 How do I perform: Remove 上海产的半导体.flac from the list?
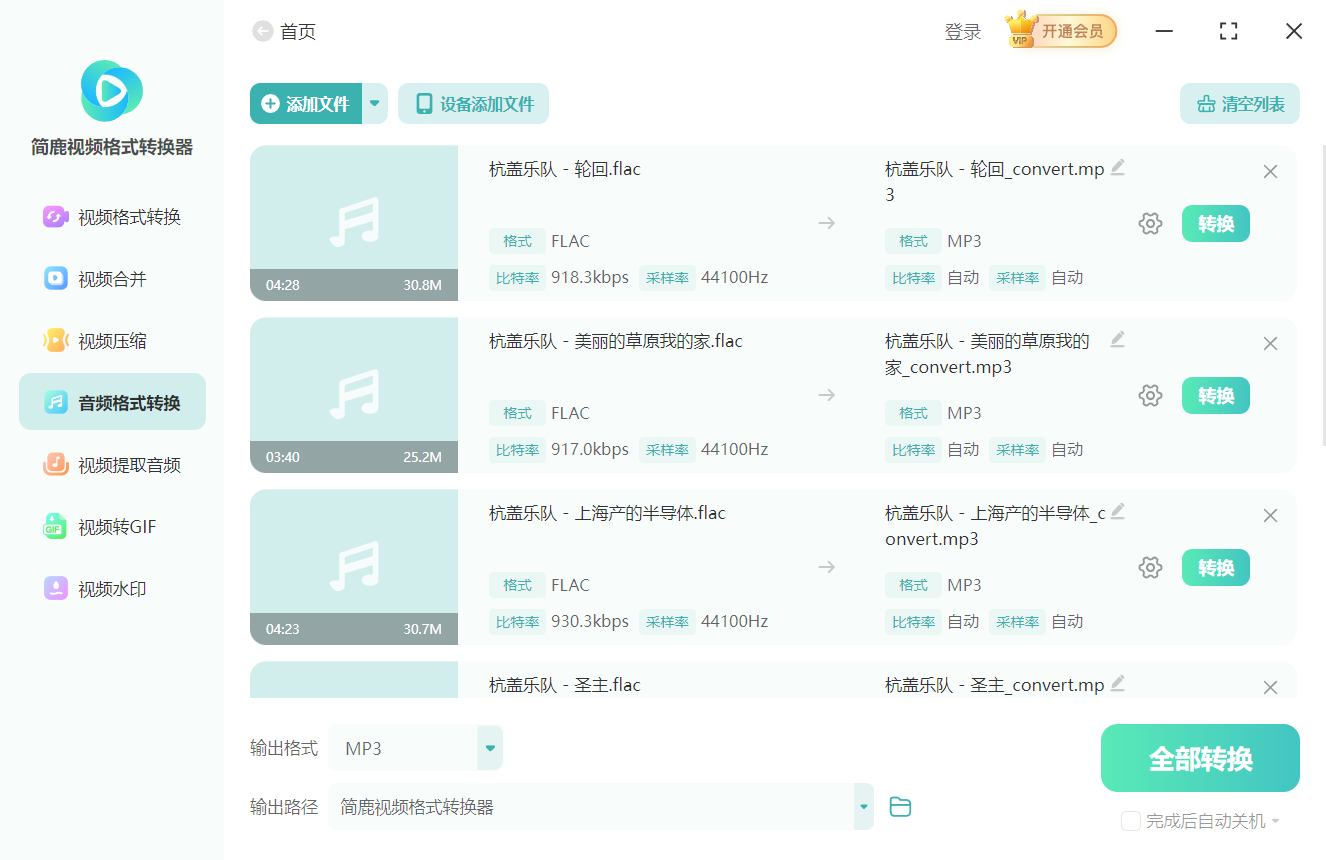1270,516
